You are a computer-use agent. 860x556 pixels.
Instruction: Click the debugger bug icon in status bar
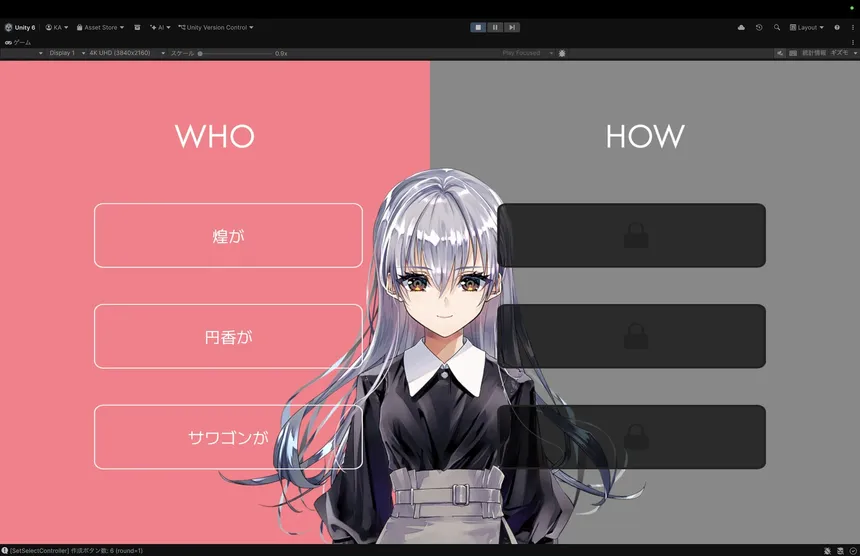coord(827,551)
